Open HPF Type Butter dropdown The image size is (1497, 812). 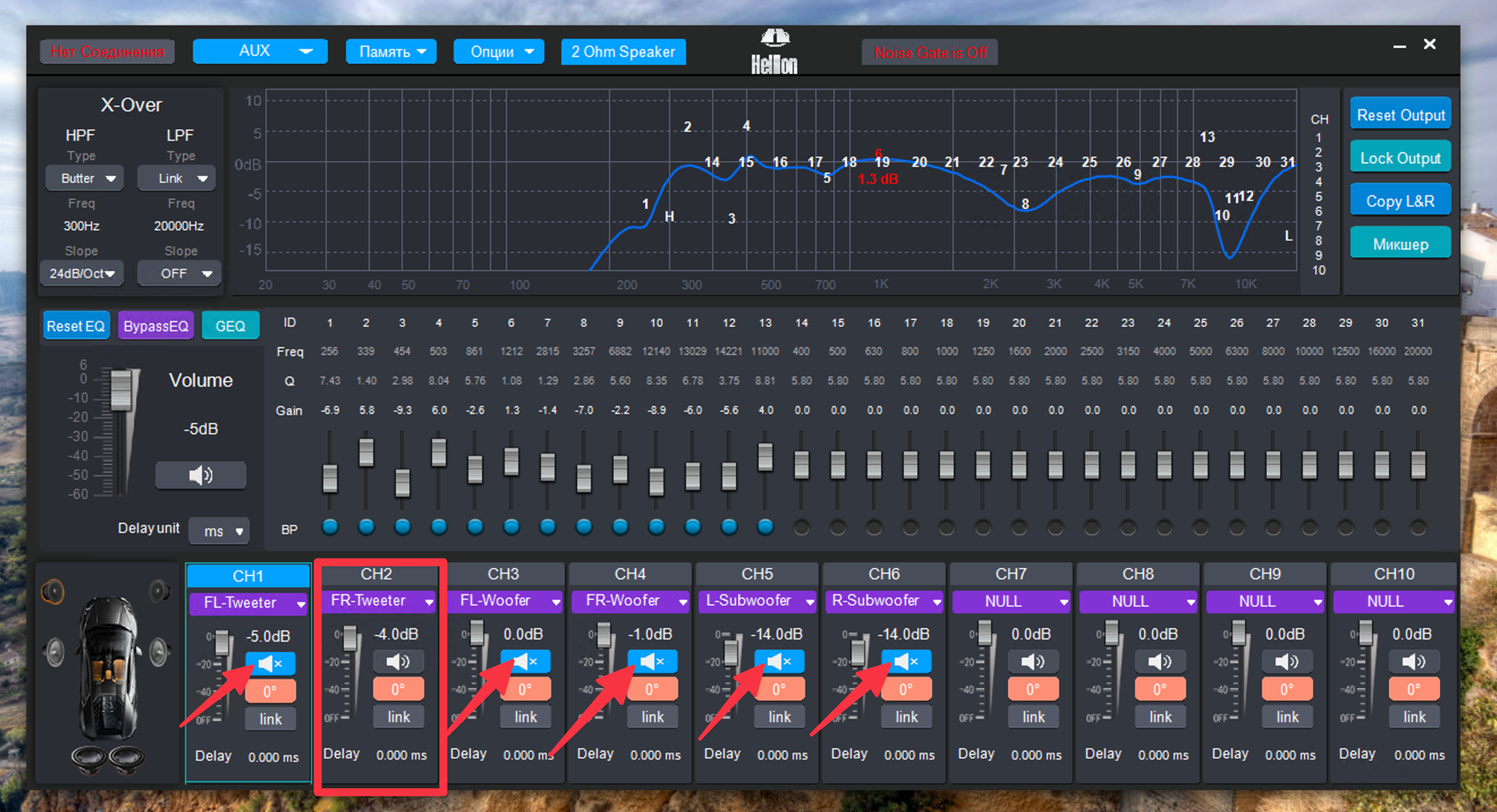[x=84, y=178]
